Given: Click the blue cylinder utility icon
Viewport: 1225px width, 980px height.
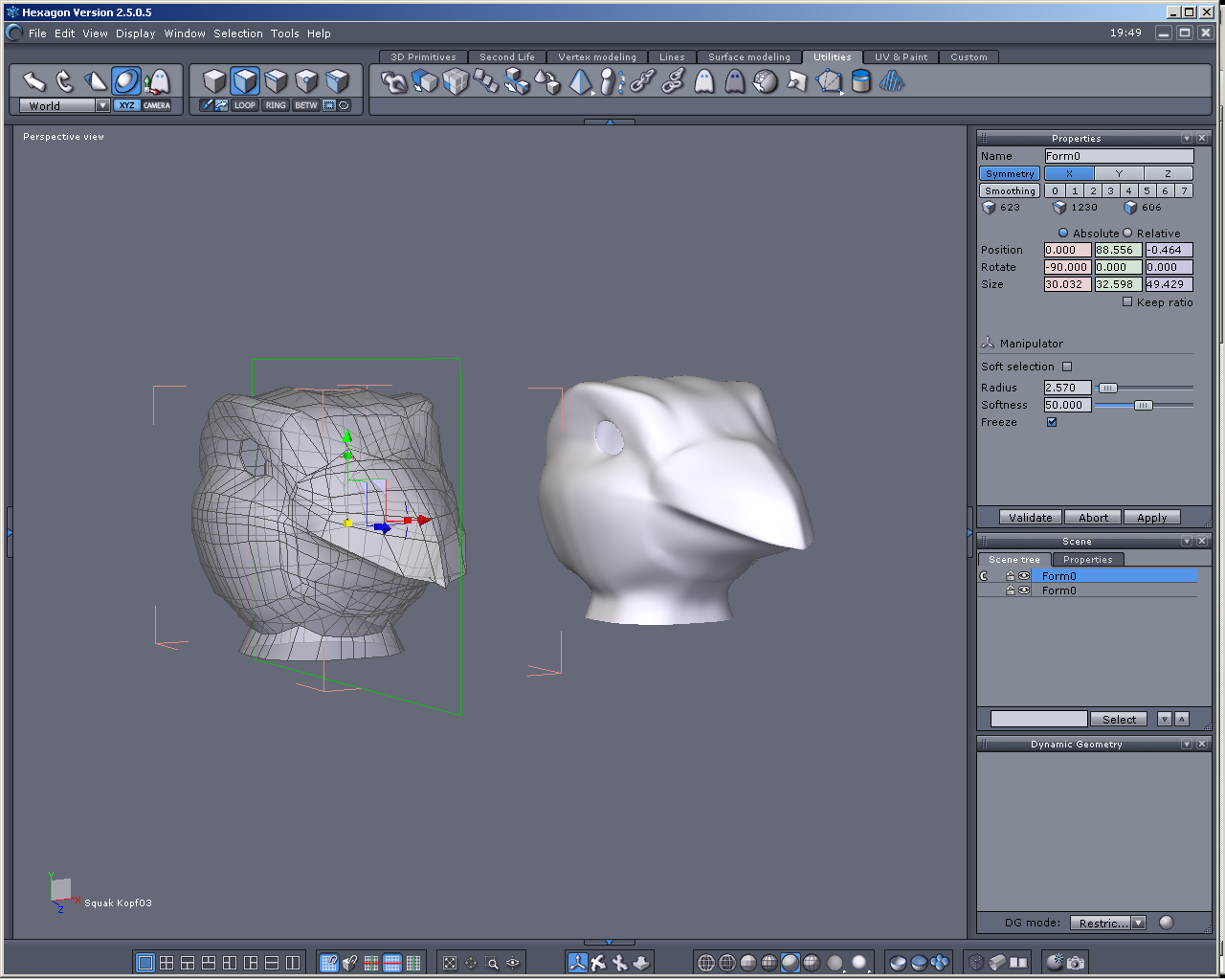Looking at the screenshot, I should (860, 82).
